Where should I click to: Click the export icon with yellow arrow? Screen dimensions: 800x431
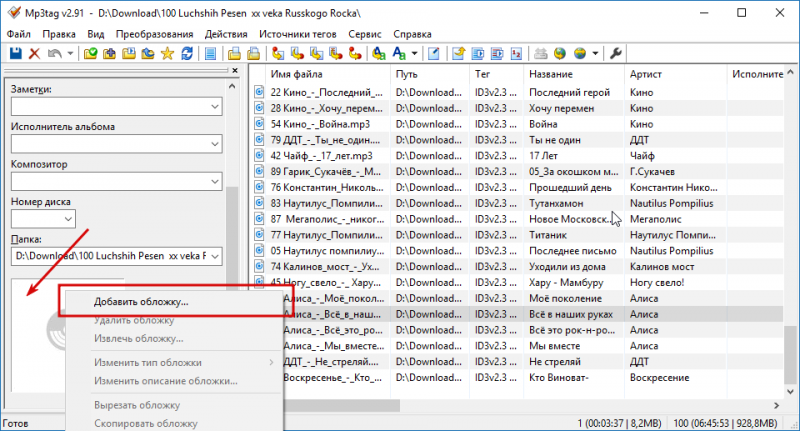[458, 53]
